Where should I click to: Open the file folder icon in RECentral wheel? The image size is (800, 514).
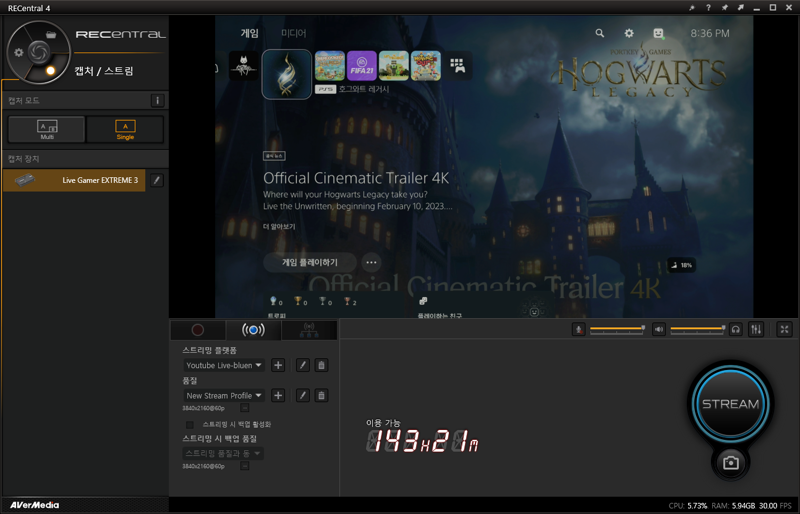[x=51, y=35]
